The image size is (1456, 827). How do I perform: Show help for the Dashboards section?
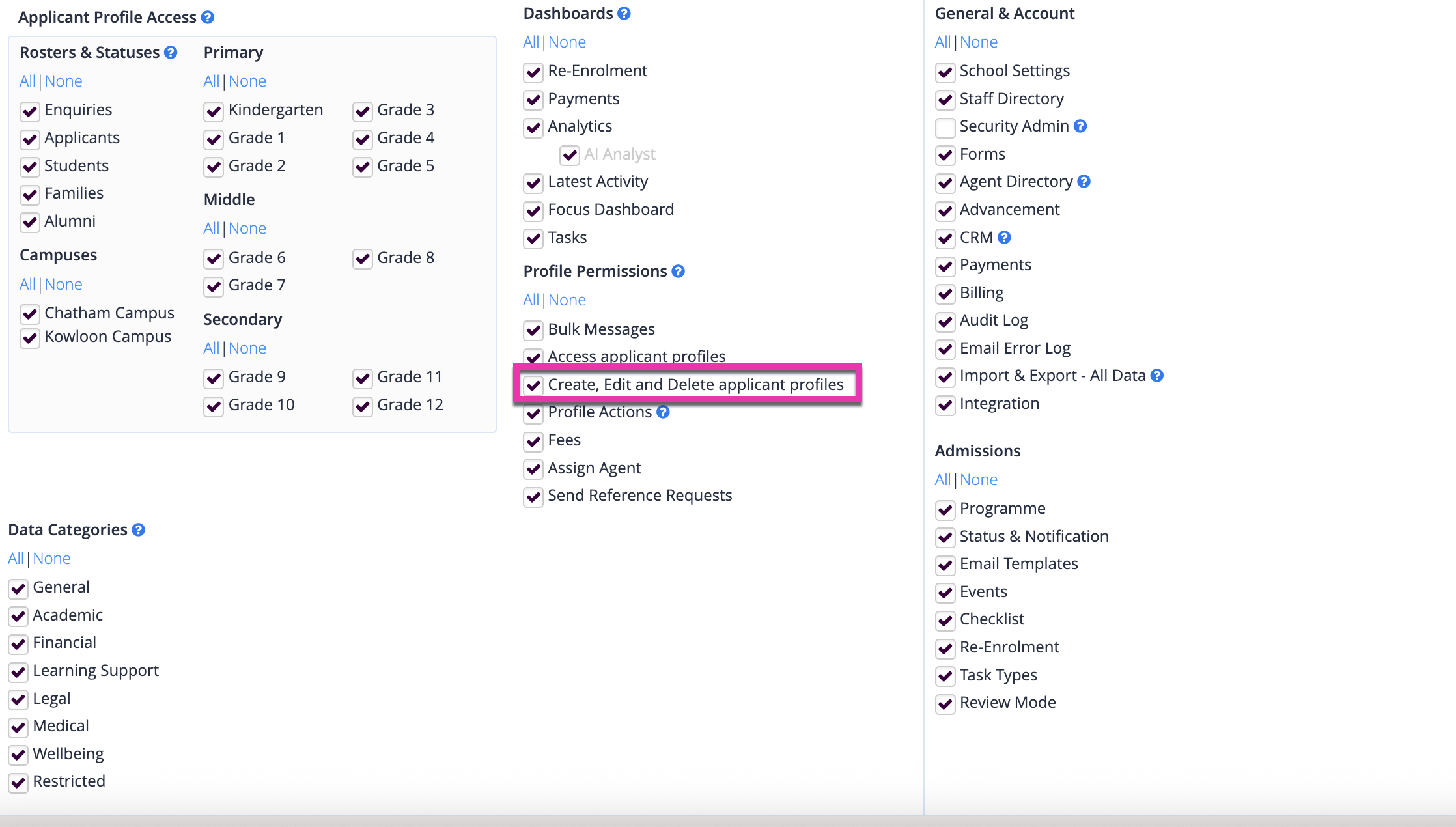coord(624,14)
